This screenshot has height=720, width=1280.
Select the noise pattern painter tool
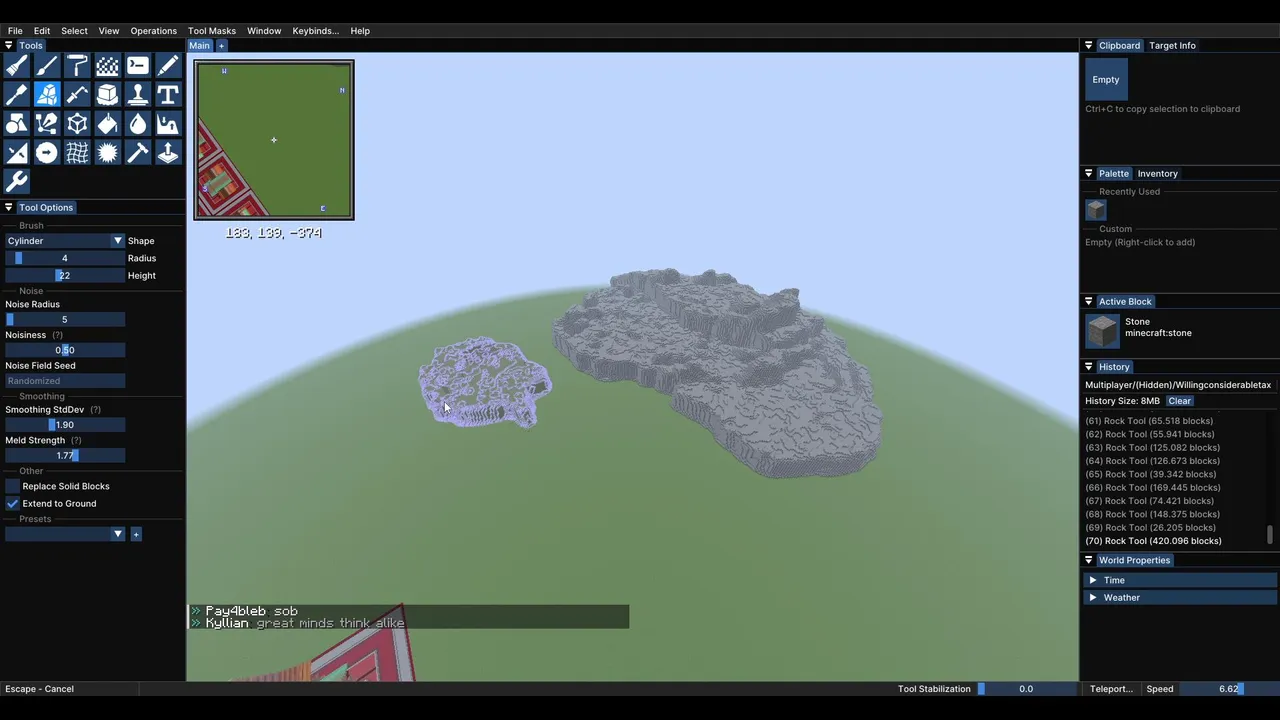(107, 66)
